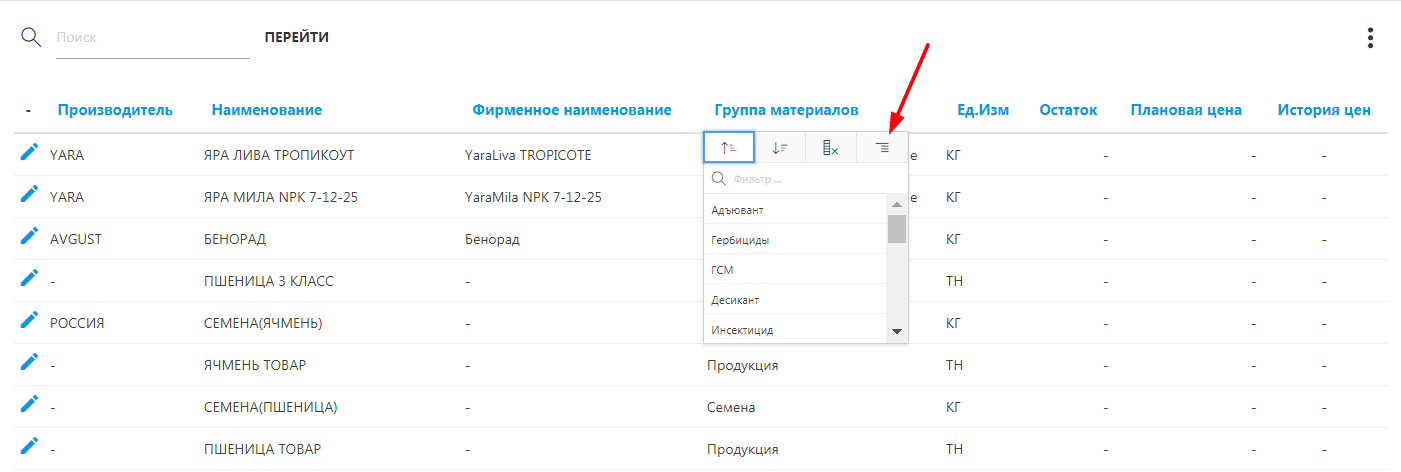Click edit pencil for СЕМЕНА(ЯЧМЕНЬ) row

(29, 322)
